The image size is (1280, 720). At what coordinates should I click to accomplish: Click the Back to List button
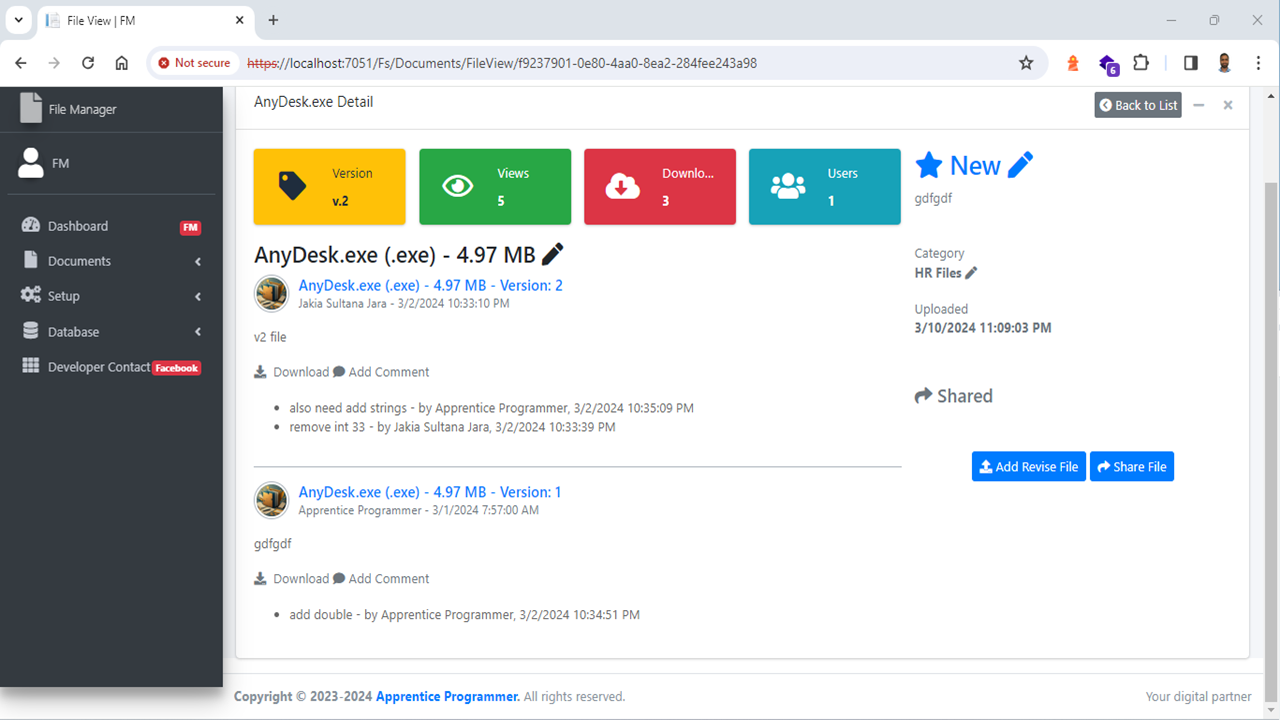pos(1138,105)
